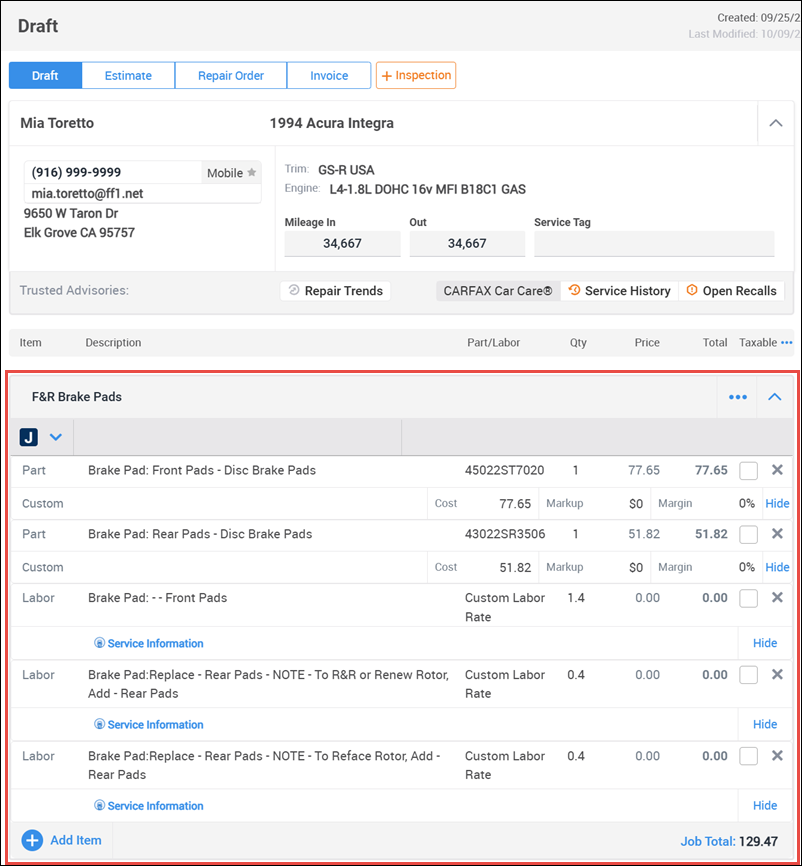Click the Repair Trends circular icon
This screenshot has width=802, height=866.
click(x=294, y=290)
